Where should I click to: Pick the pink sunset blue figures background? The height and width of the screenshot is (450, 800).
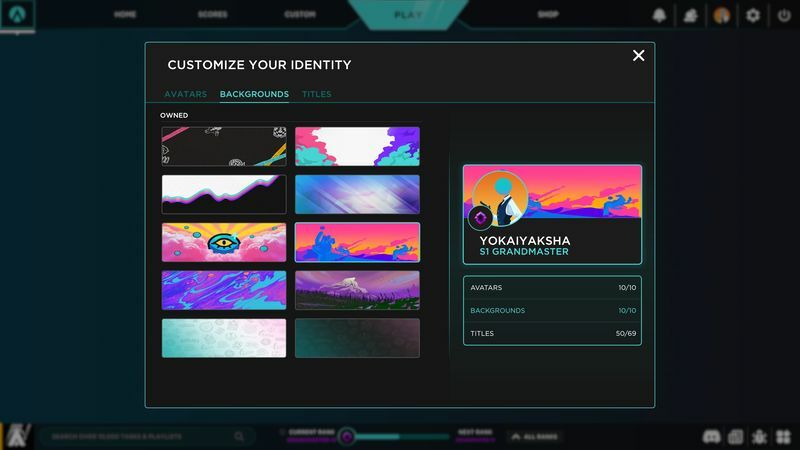357,242
